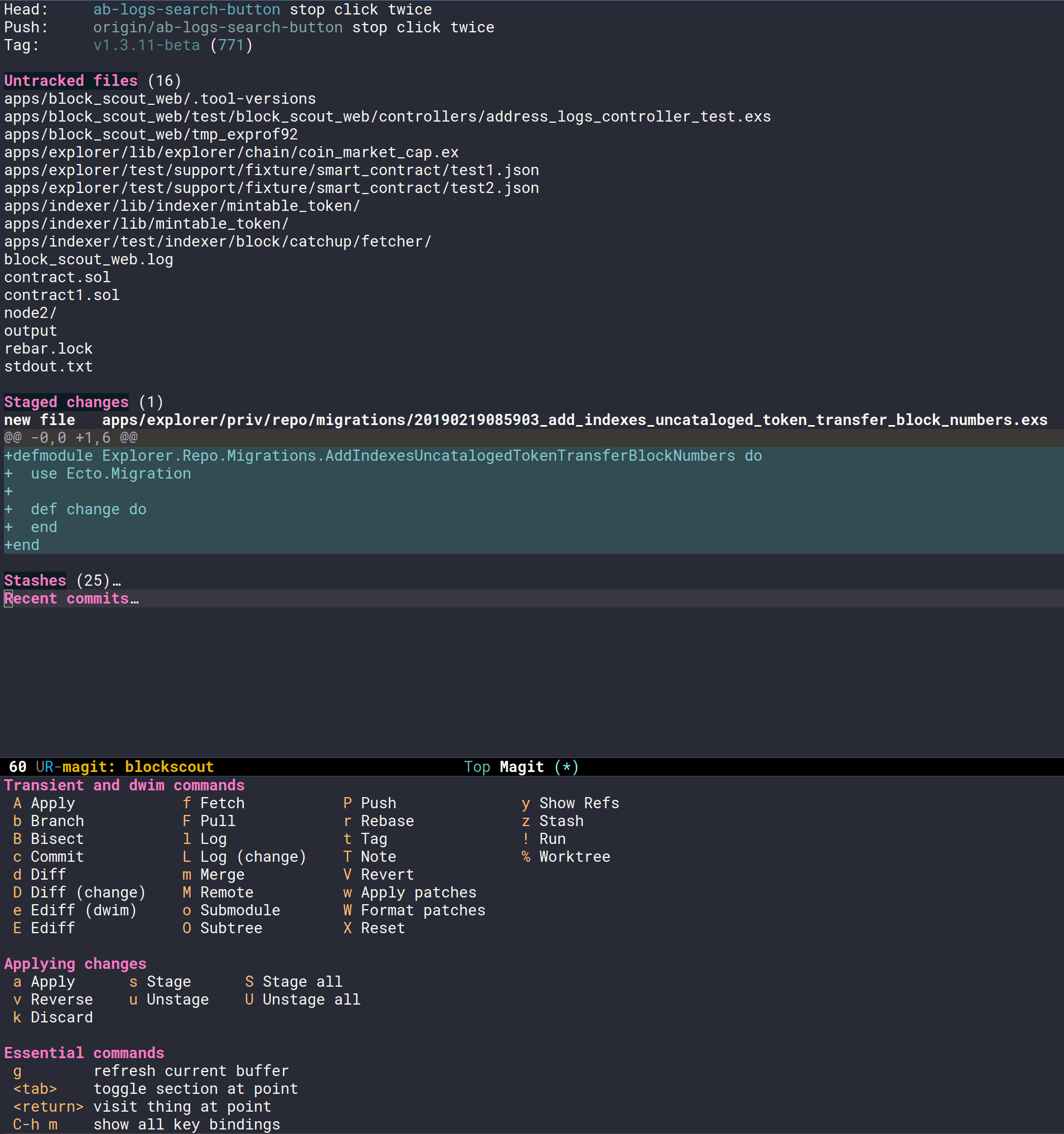Choose the Commit command
Screen dimensions: 1064x1134
click(x=49, y=857)
